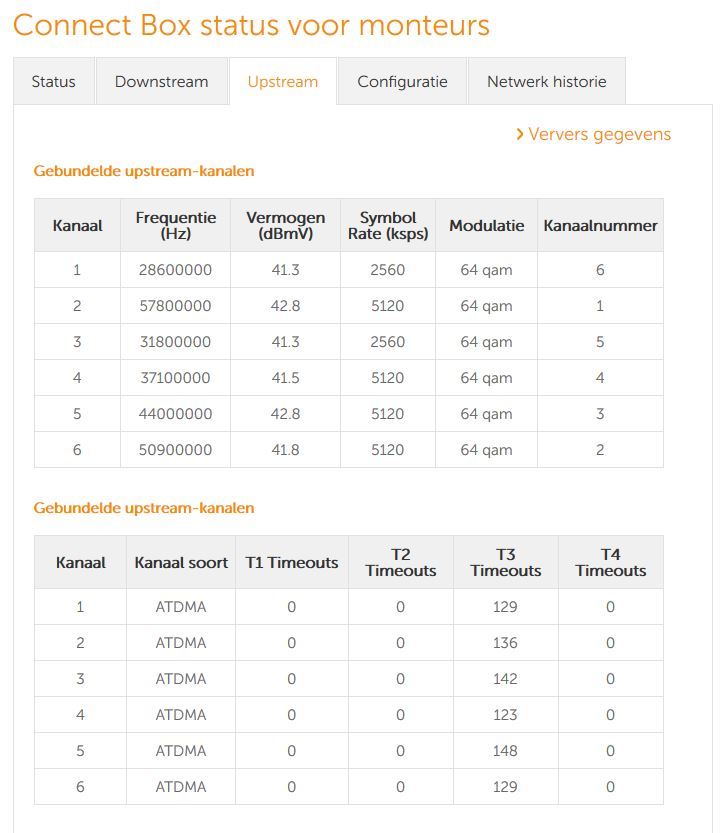This screenshot has height=833, width=726.
Task: Click the T1 Timeouts column header
Action: point(292,562)
